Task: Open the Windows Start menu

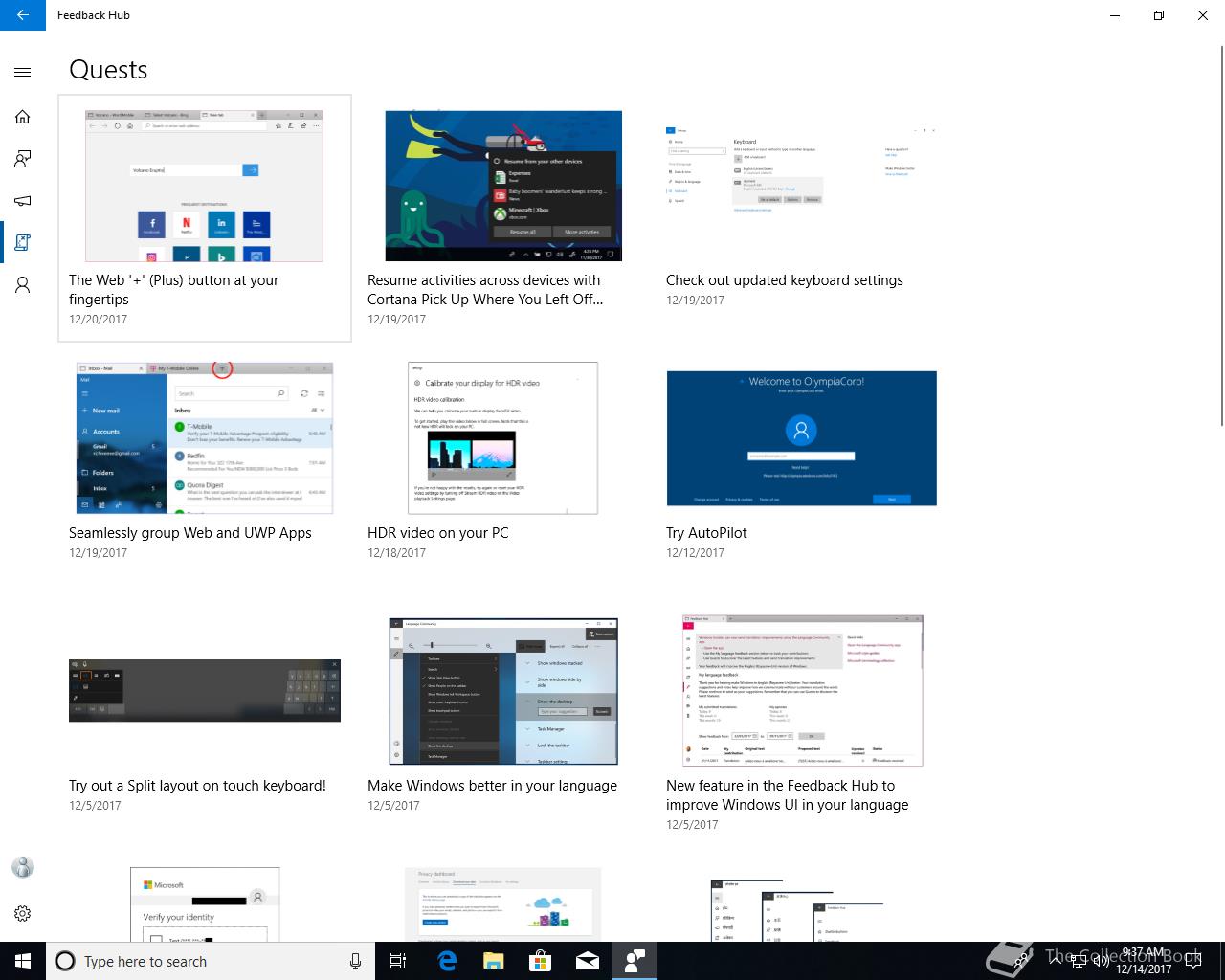Action: pos(23,961)
